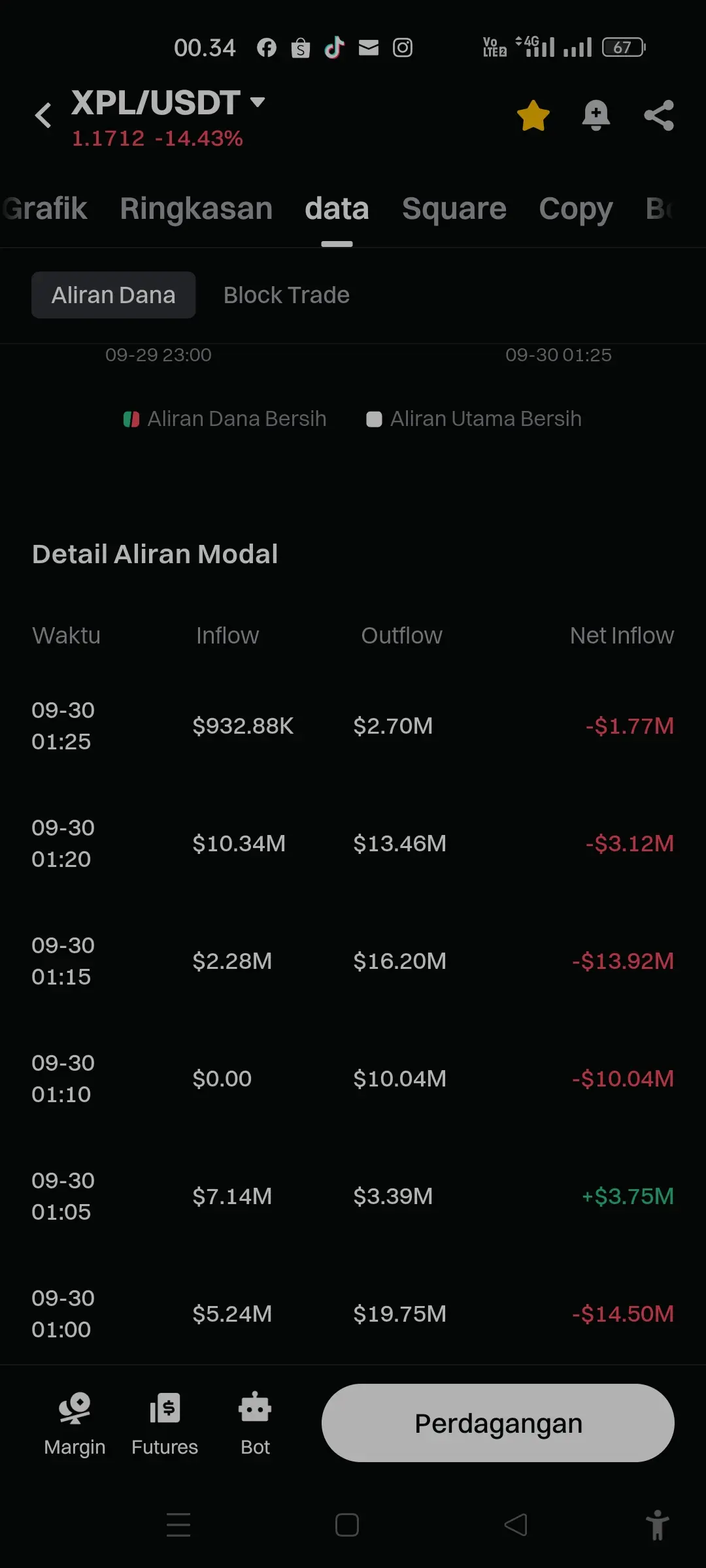Open the Copy tab
This screenshot has width=706, height=1568.
[576, 209]
